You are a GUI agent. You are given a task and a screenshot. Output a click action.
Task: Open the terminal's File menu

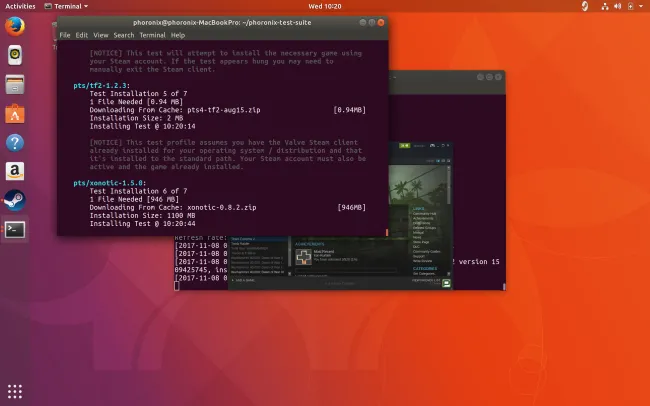coord(65,35)
